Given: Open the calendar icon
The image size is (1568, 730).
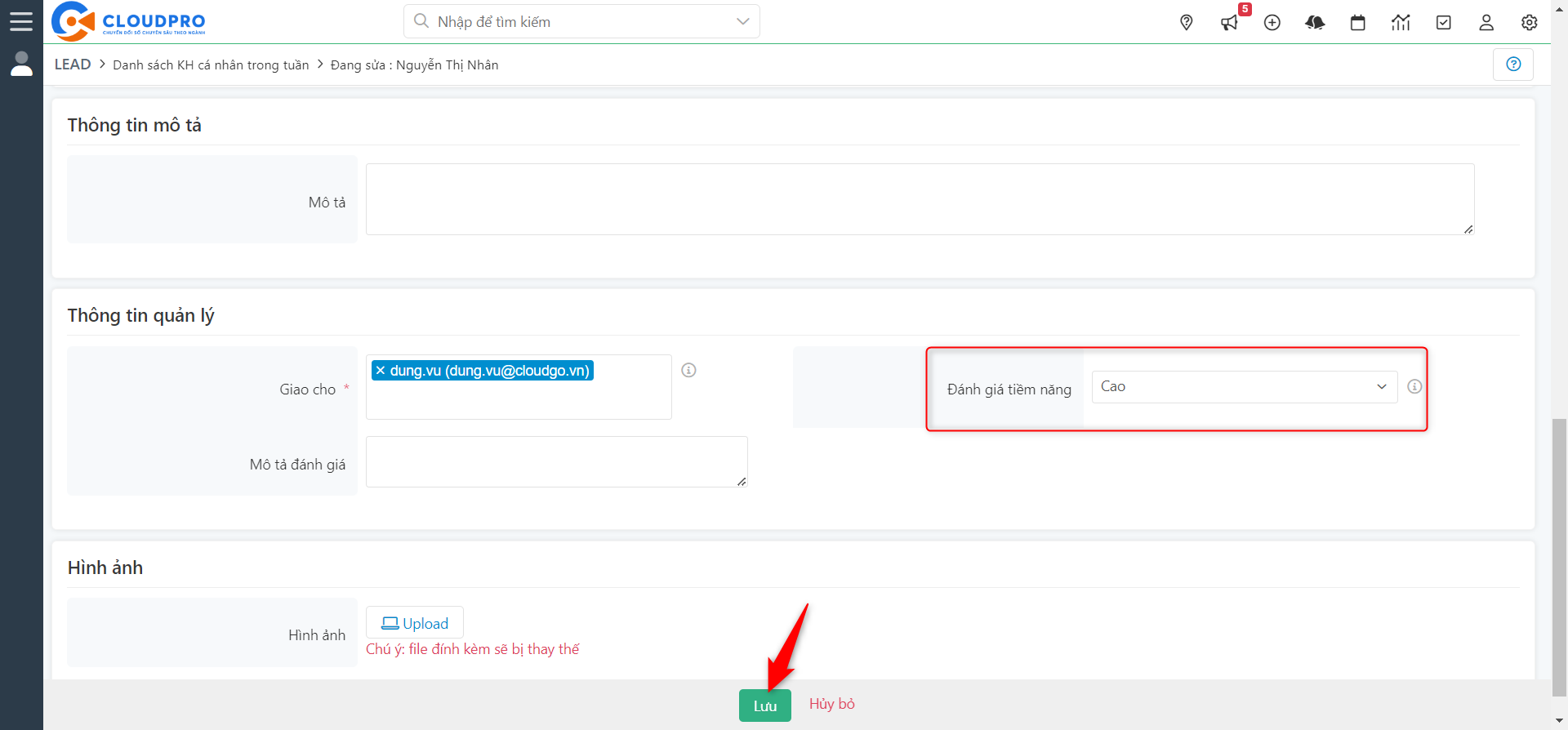Looking at the screenshot, I should coord(1358,23).
